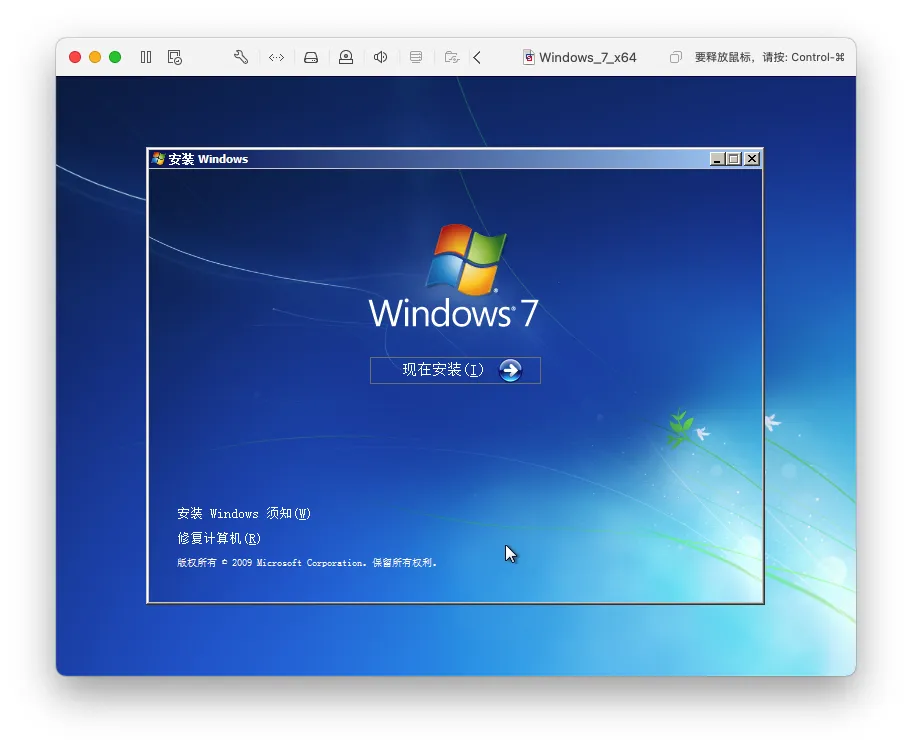Open the hard disk device icon
Viewport: 912px width, 750px height.
[x=311, y=57]
